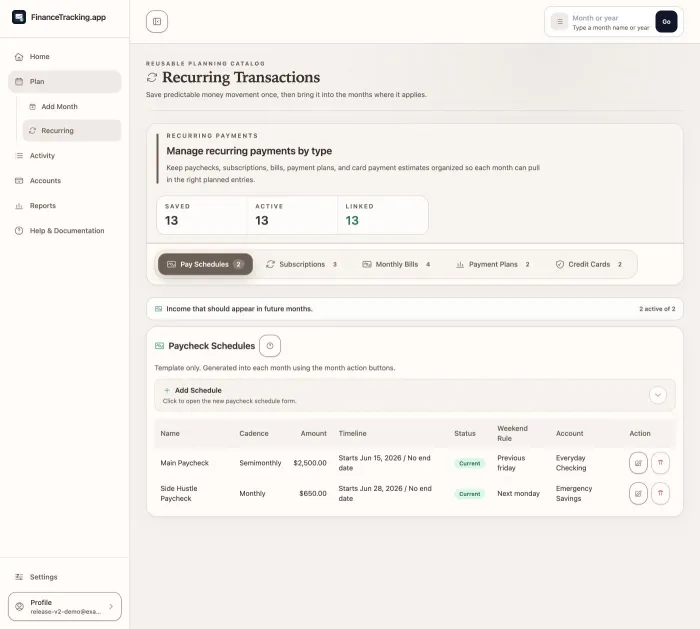
Task: Click the Go button
Action: coord(666,21)
